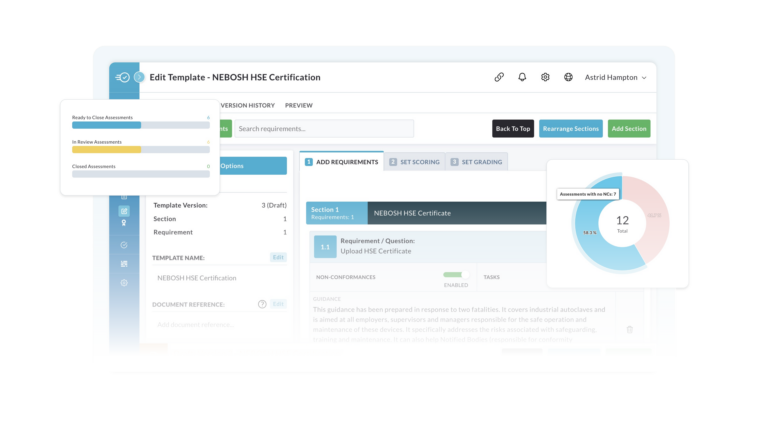Switch to the Set Scoring tab
768x432 pixels.
click(x=414, y=162)
